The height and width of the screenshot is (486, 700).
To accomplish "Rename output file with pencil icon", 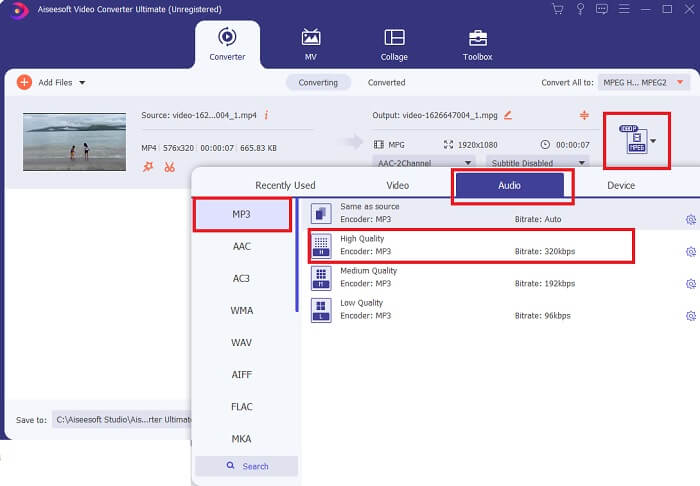I will click(508, 115).
